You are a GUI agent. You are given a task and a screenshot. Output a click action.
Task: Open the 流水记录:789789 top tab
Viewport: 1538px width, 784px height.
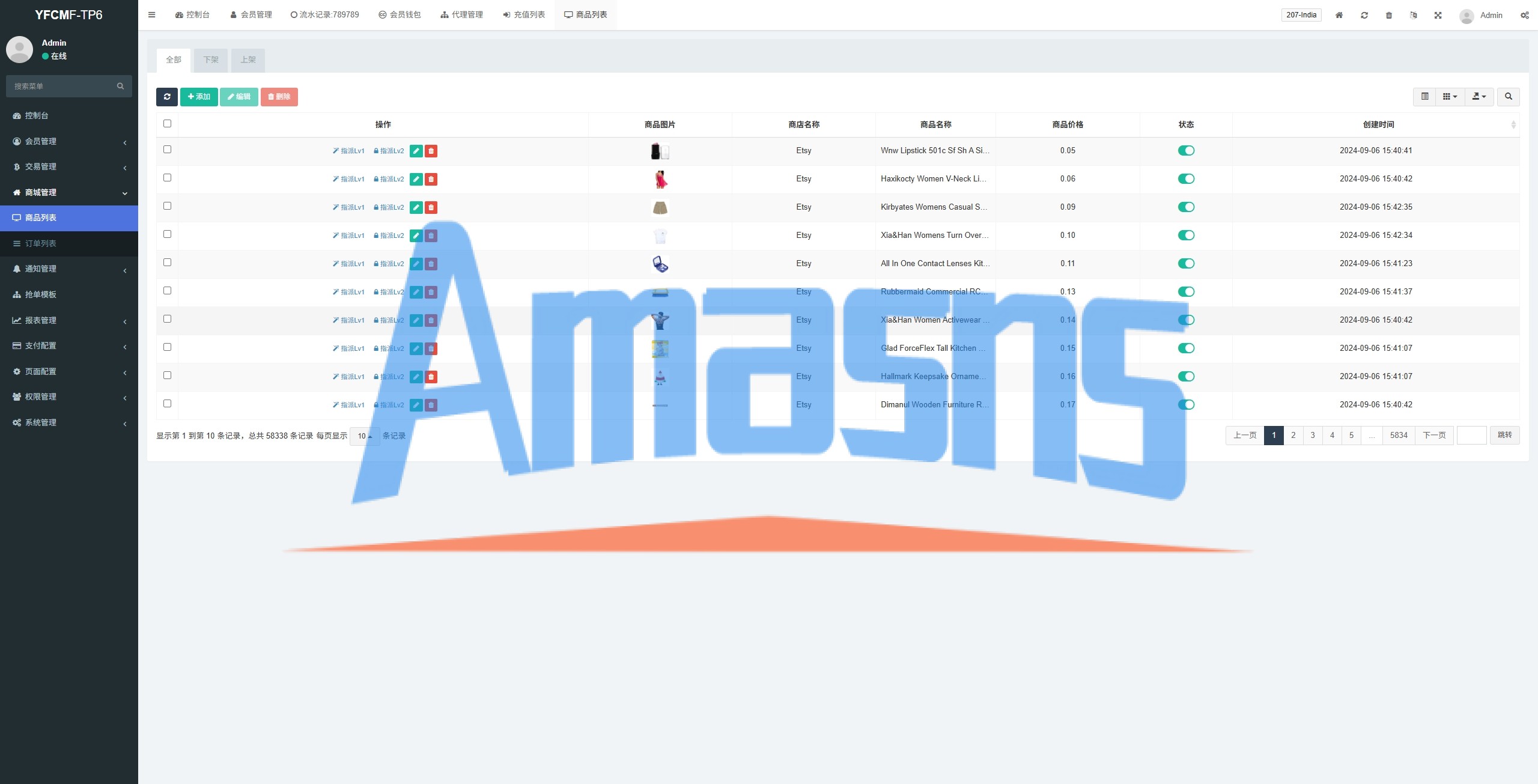coord(325,15)
